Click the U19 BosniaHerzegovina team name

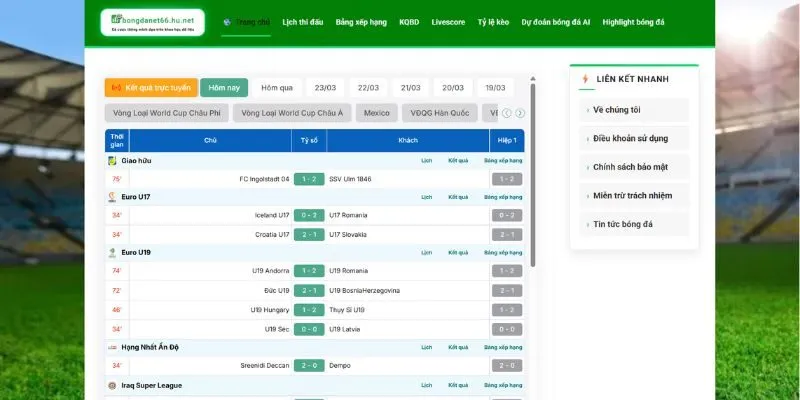coord(365,290)
